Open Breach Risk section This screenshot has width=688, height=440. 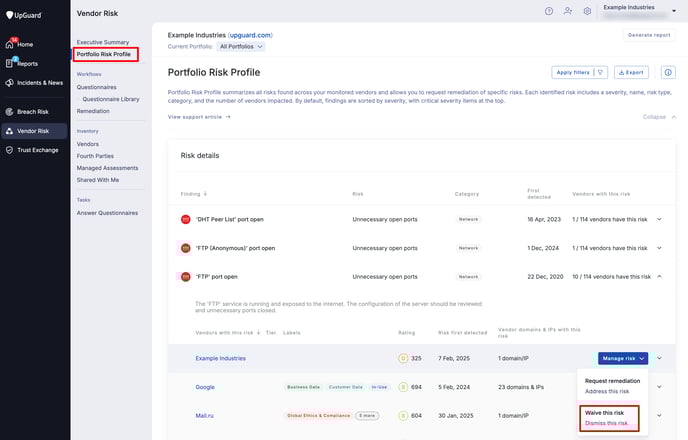pyautogui.click(x=27, y=111)
